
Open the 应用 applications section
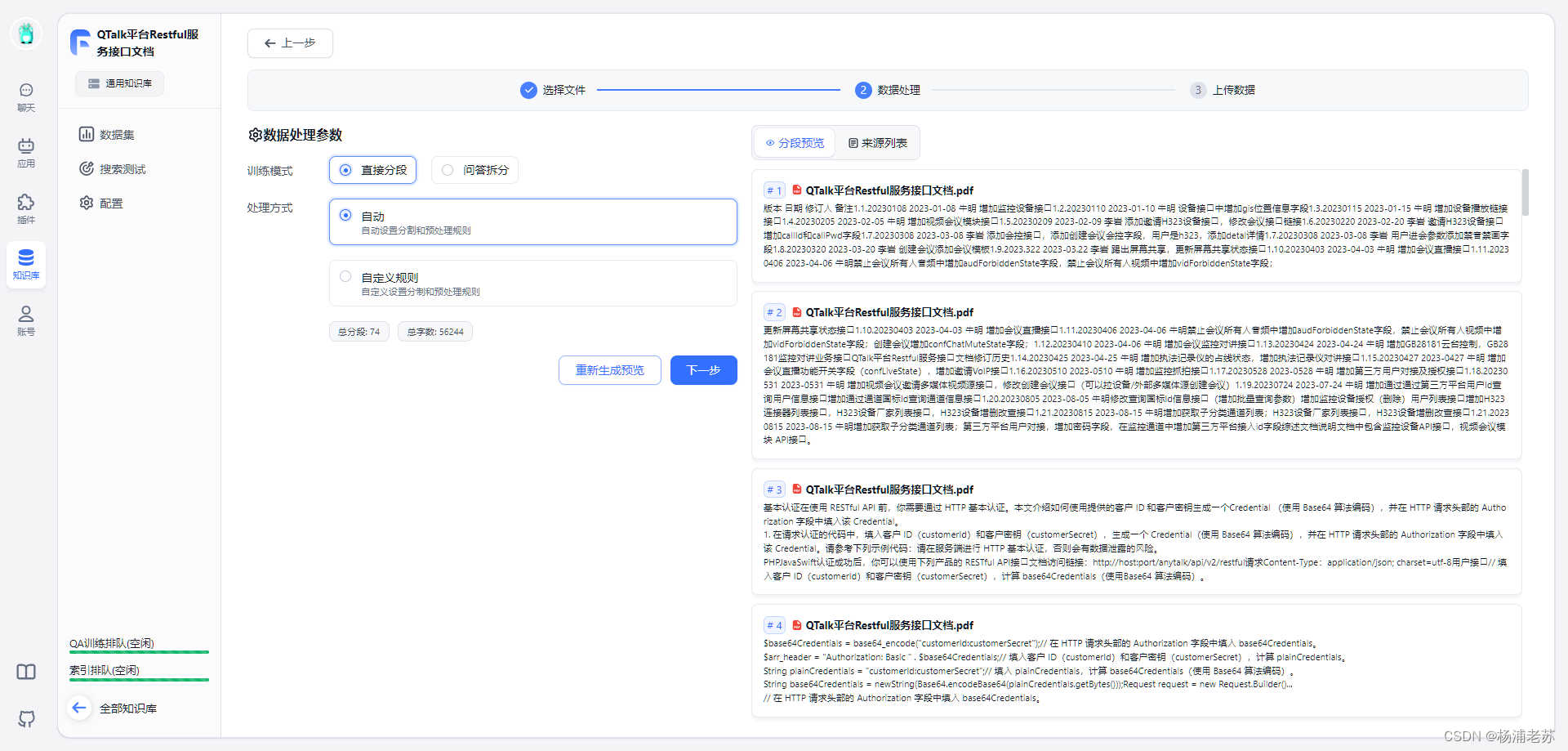(x=25, y=152)
